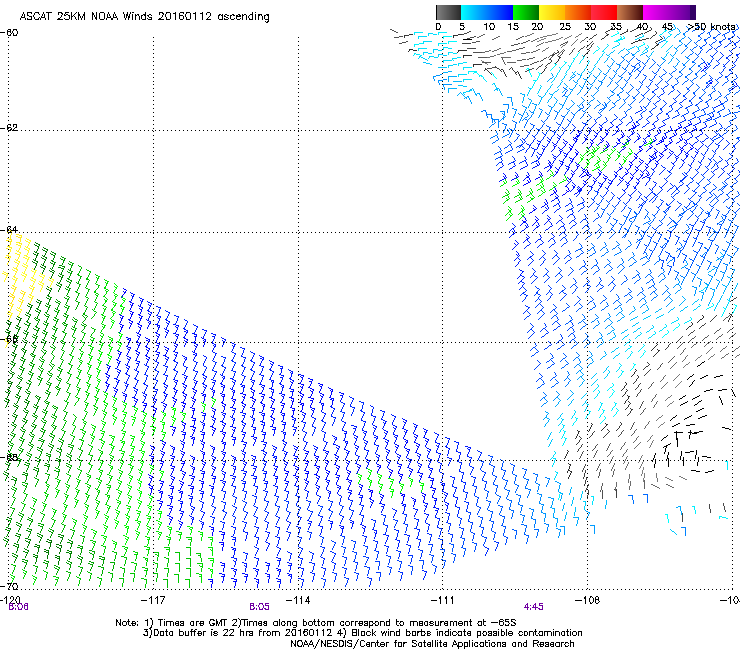Click the brown 35-40 knots legend color
Image resolution: width=740 pixels, height=650 pixels.
point(630,12)
